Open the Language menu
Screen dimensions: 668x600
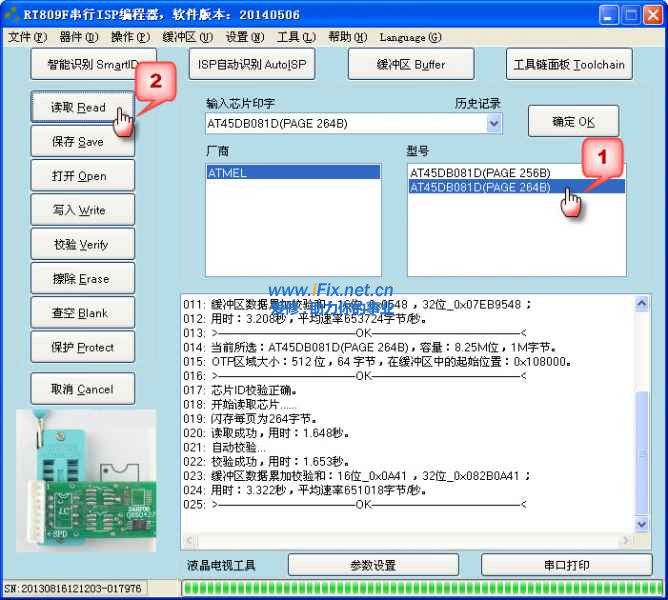tap(410, 37)
